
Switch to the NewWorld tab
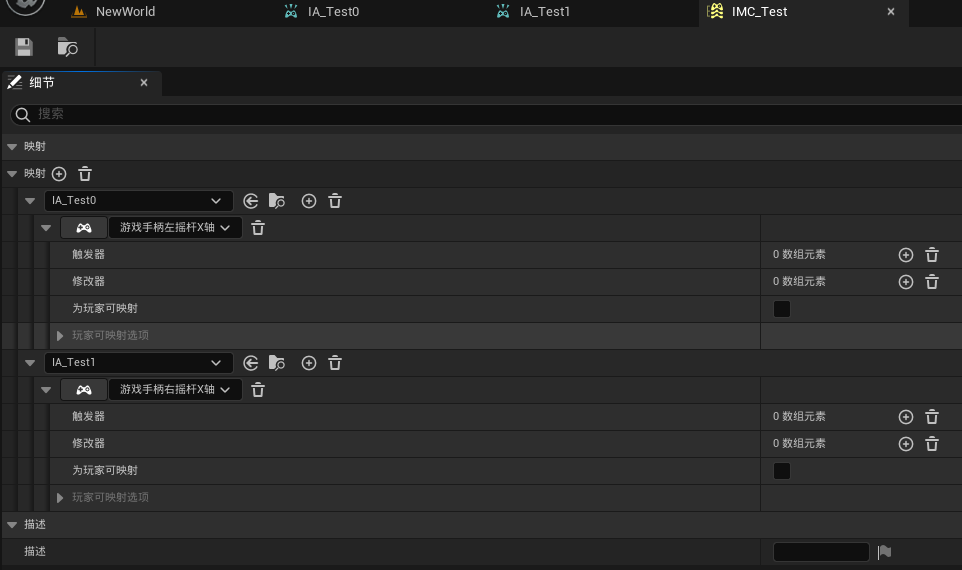tap(125, 12)
